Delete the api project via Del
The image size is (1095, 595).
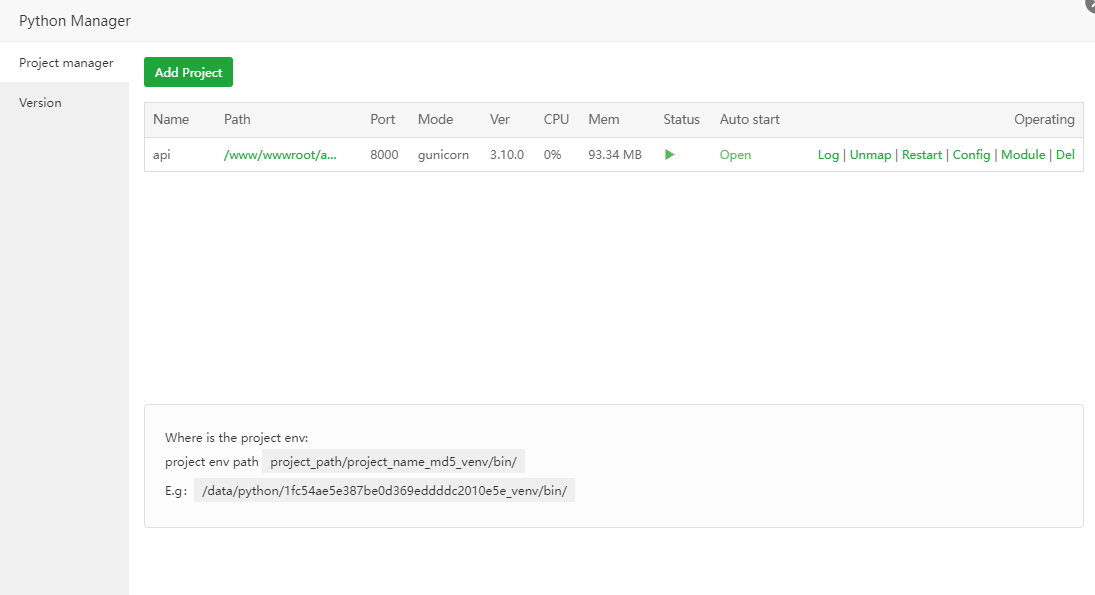tap(1065, 155)
